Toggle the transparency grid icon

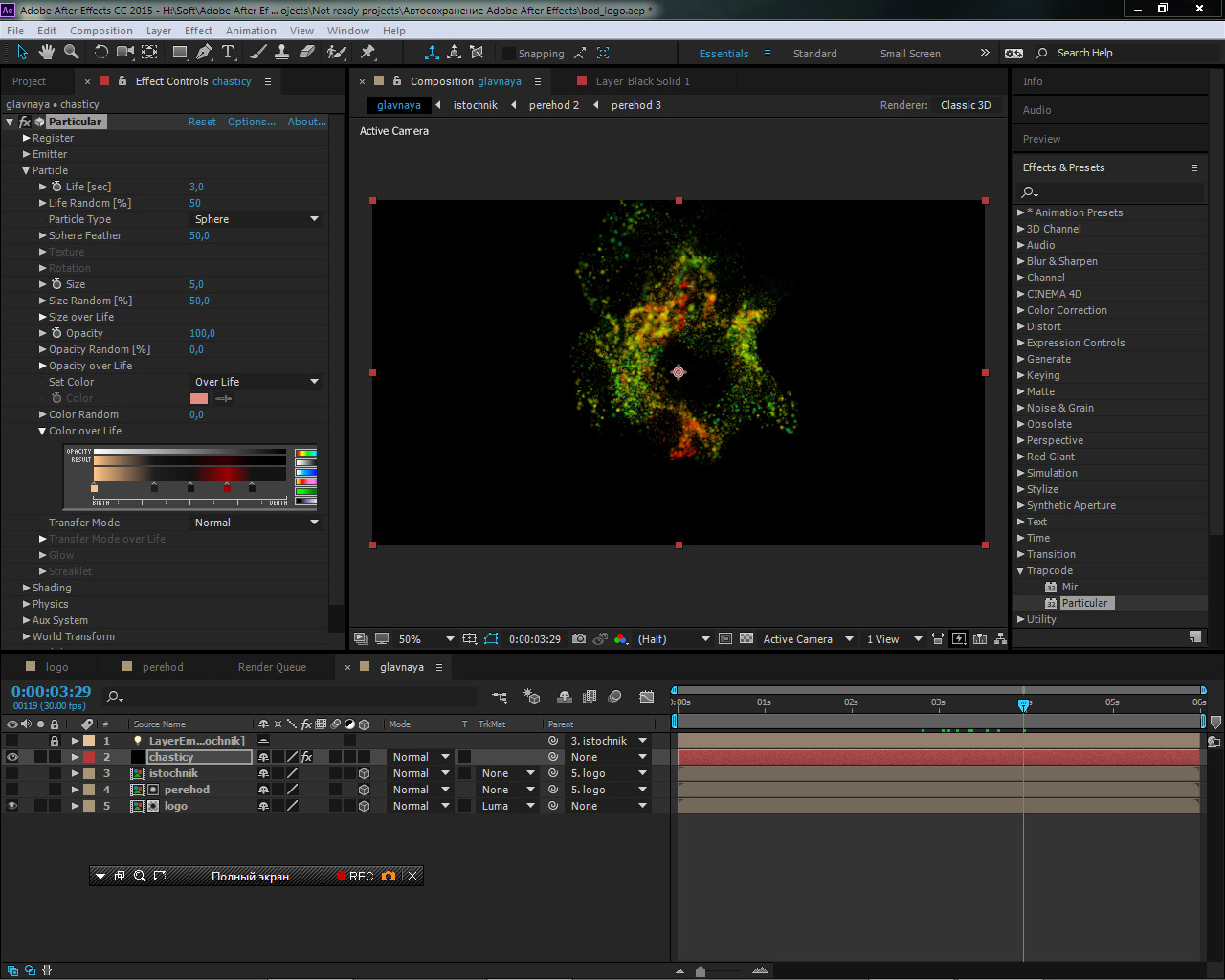(746, 638)
